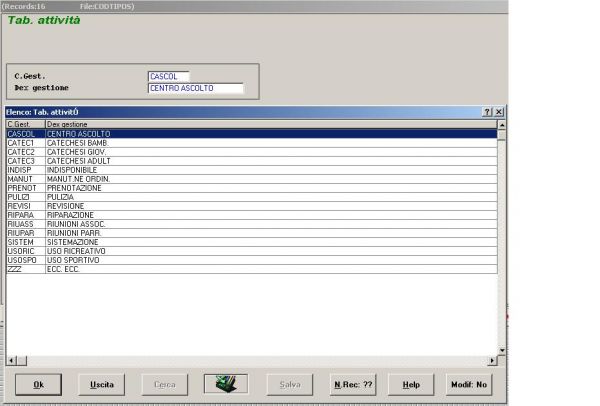Click the vertical scrollbar up arrow
This screenshot has height=406, width=600.
[x=502, y=125]
